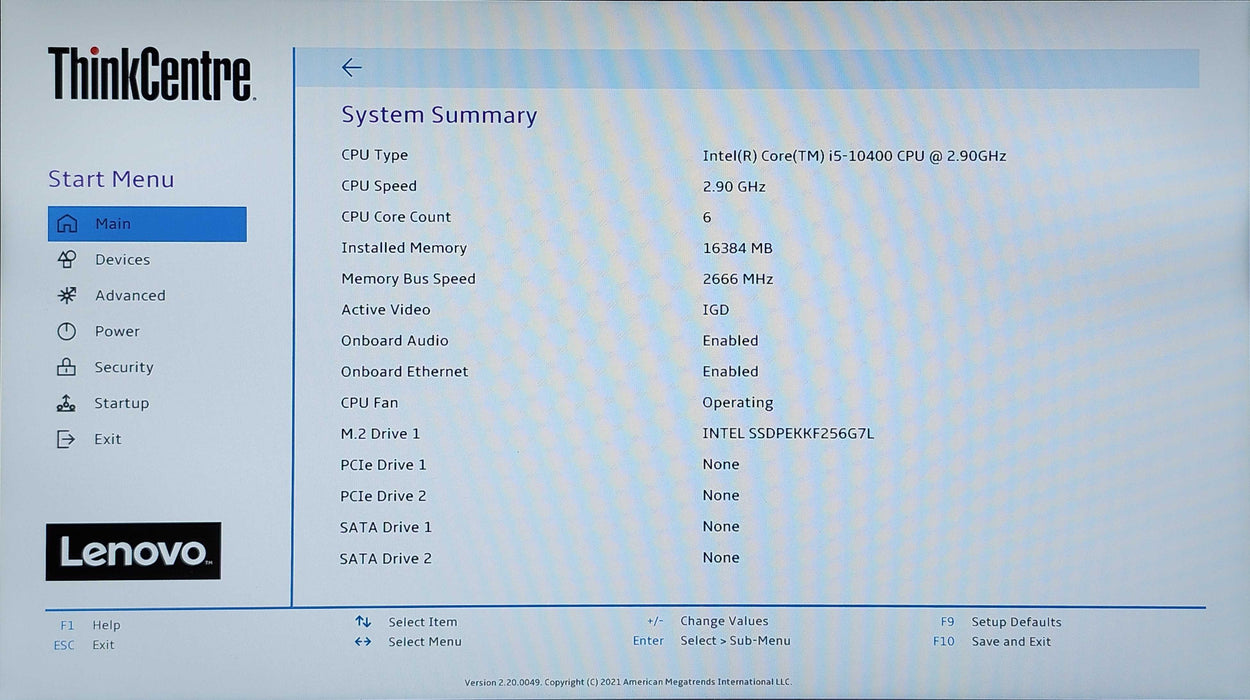The image size is (1250, 700).
Task: Click the Devices shapes icon
Action: (67, 260)
